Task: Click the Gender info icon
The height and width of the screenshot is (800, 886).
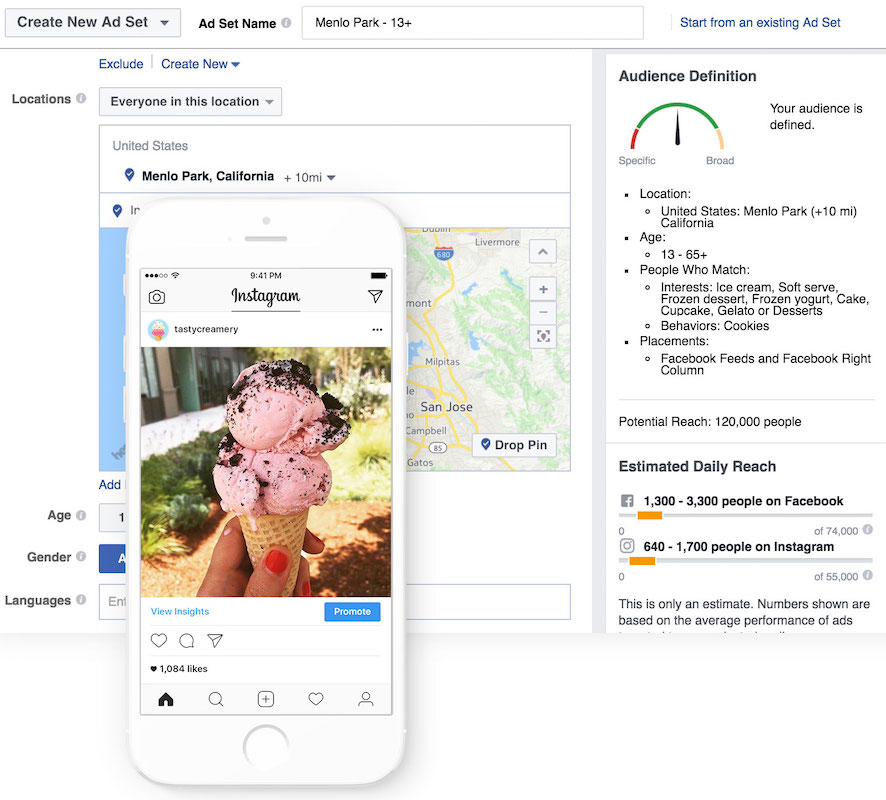Action: point(81,556)
